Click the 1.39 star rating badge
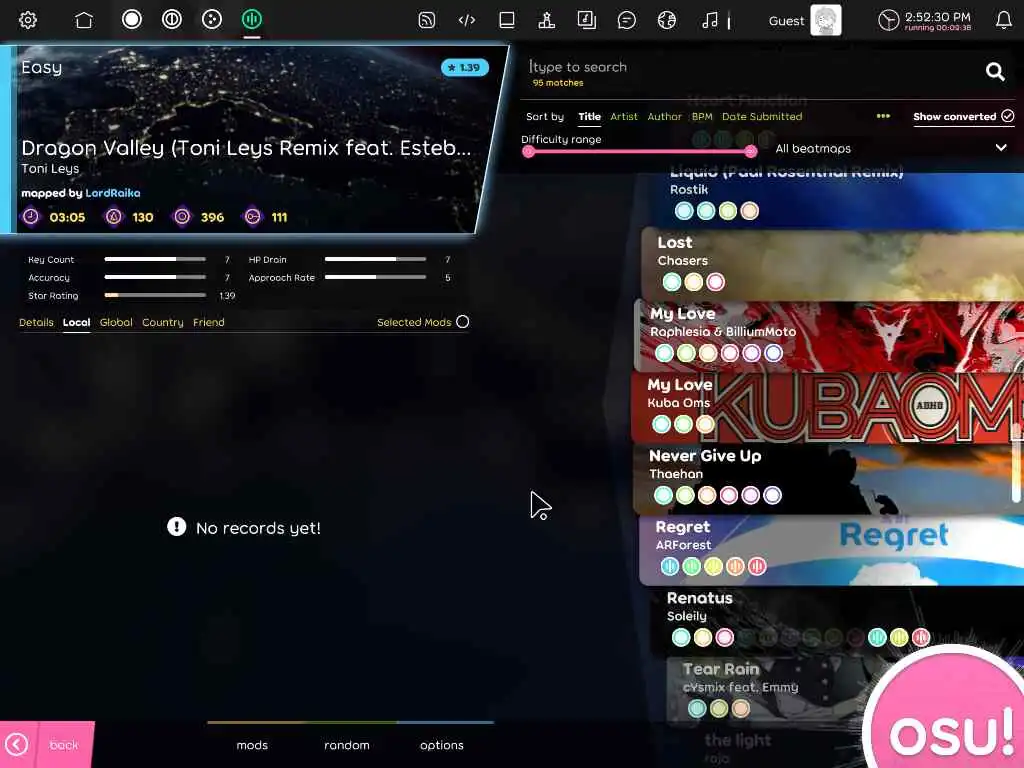The width and height of the screenshot is (1024, 768). 464,67
